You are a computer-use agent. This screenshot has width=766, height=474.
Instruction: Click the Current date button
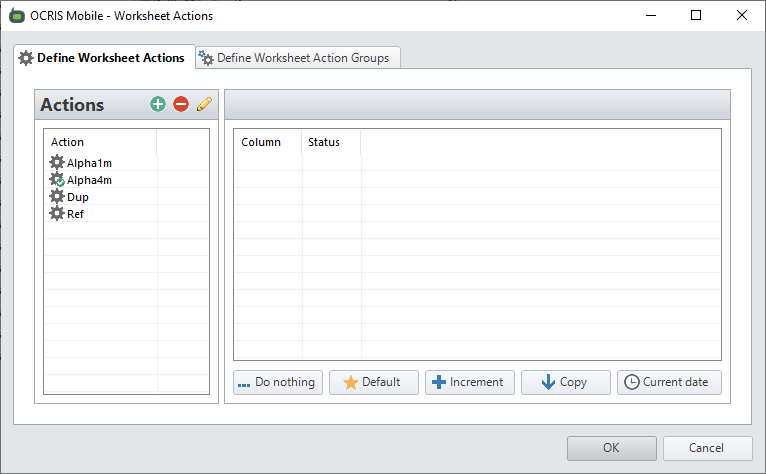[669, 382]
